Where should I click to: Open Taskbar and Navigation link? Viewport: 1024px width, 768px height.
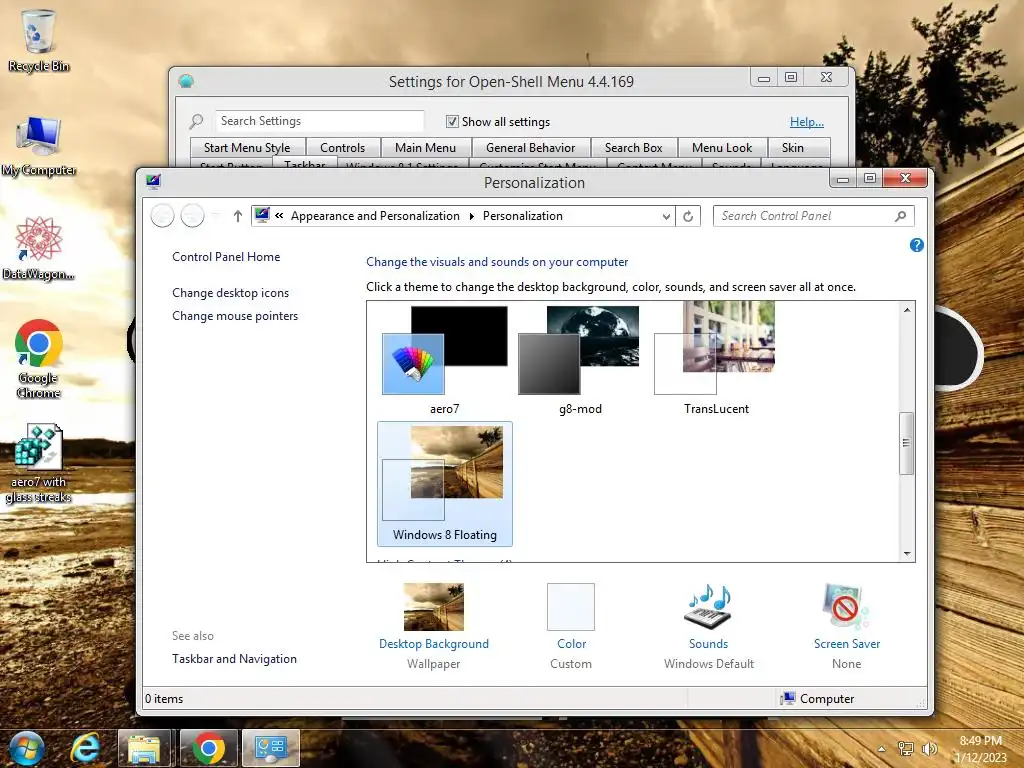[x=234, y=658]
